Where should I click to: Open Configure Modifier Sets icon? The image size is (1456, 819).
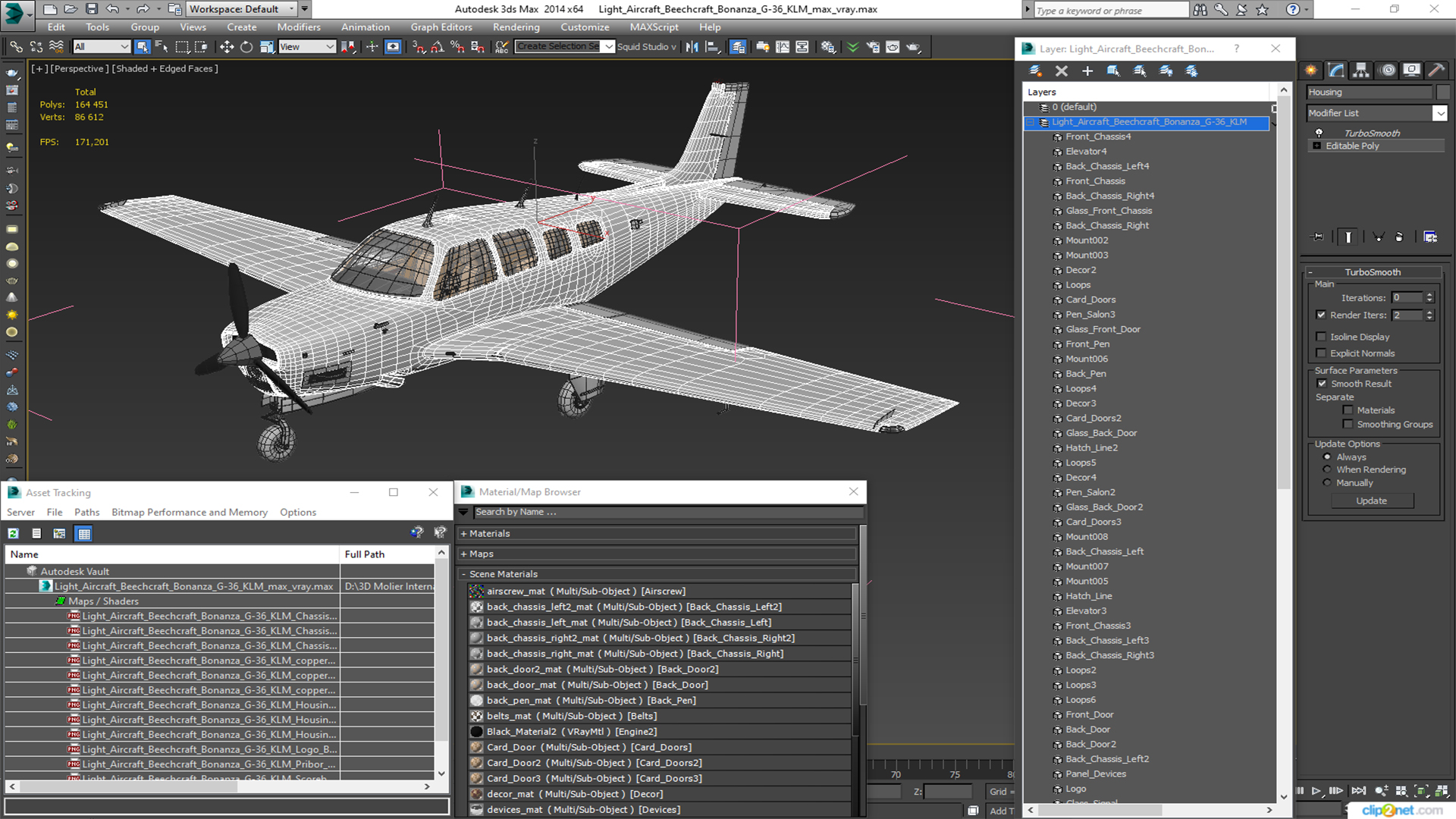pos(1430,237)
